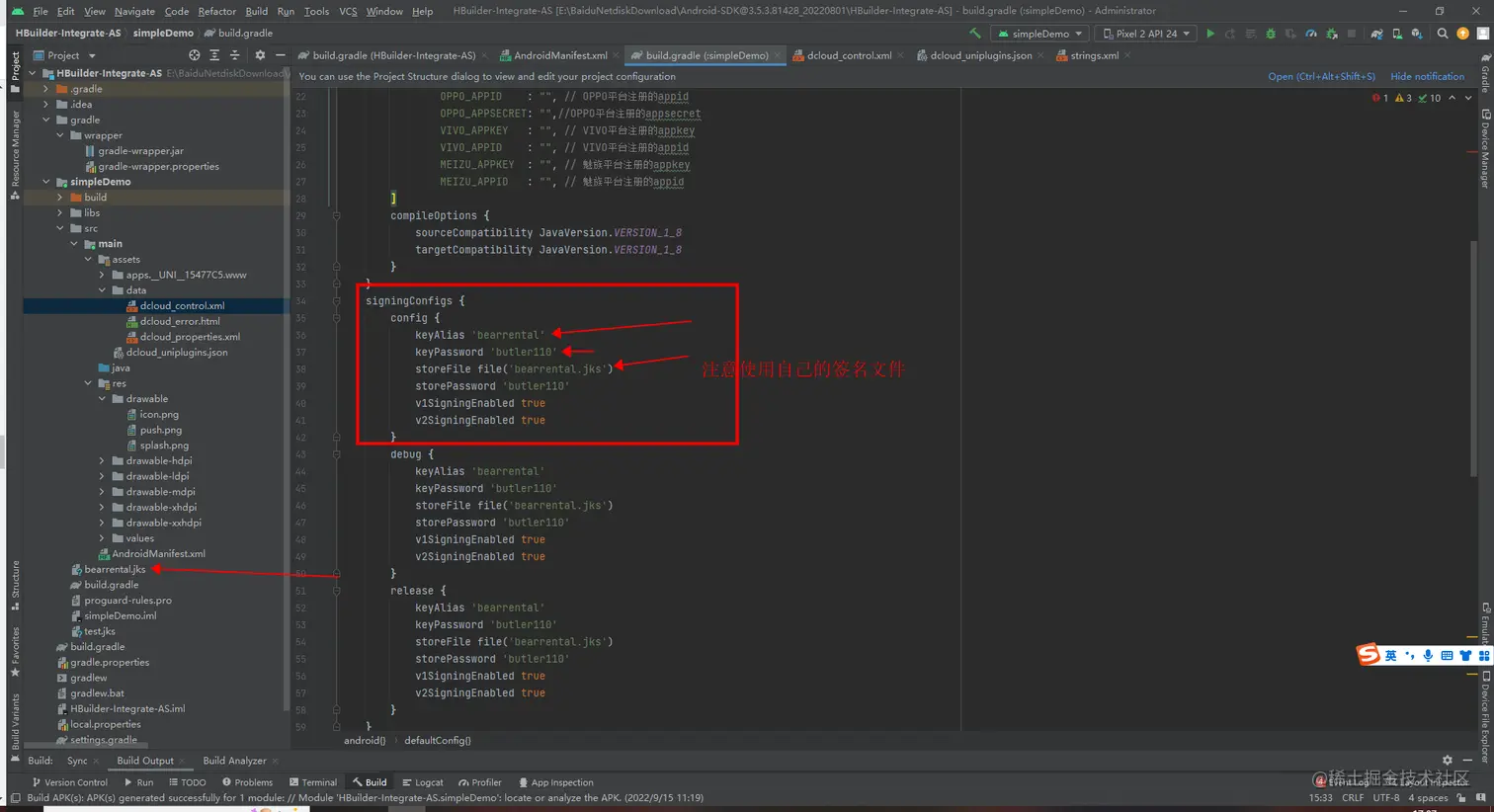Toggle Sogou microphone voice input icon
1494x812 pixels.
(x=1428, y=656)
